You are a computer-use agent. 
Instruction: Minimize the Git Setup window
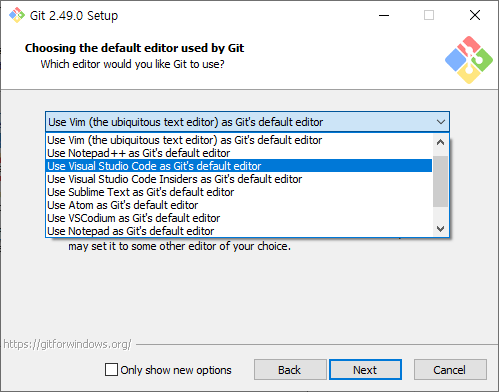(x=384, y=15)
